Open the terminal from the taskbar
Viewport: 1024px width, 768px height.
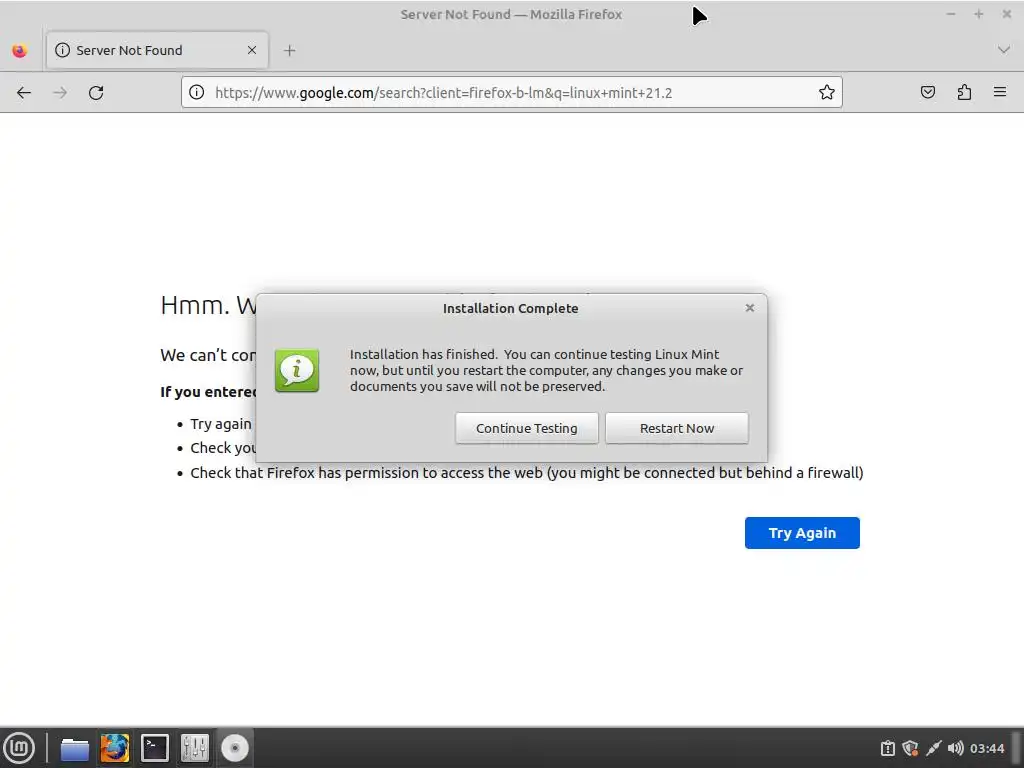coord(155,748)
